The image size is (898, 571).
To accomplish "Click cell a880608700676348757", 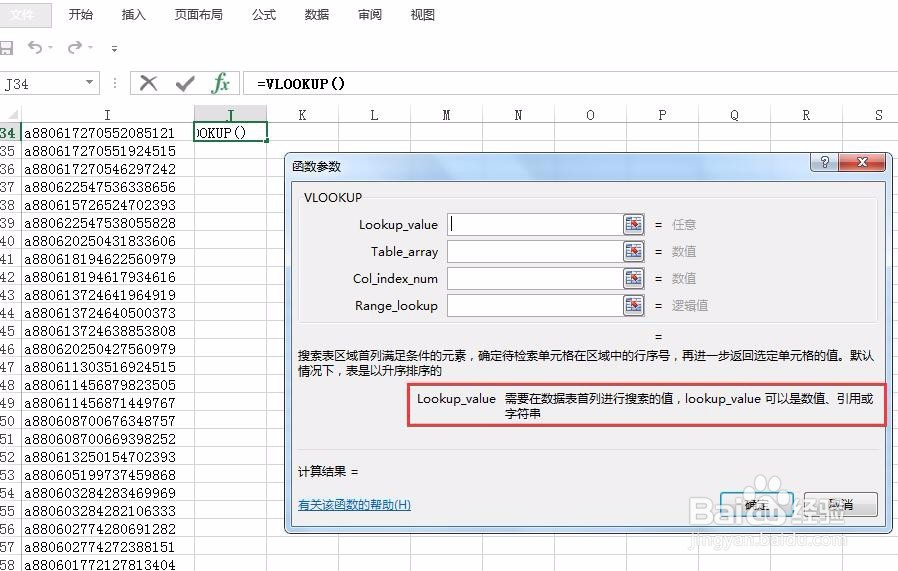I will [107, 421].
